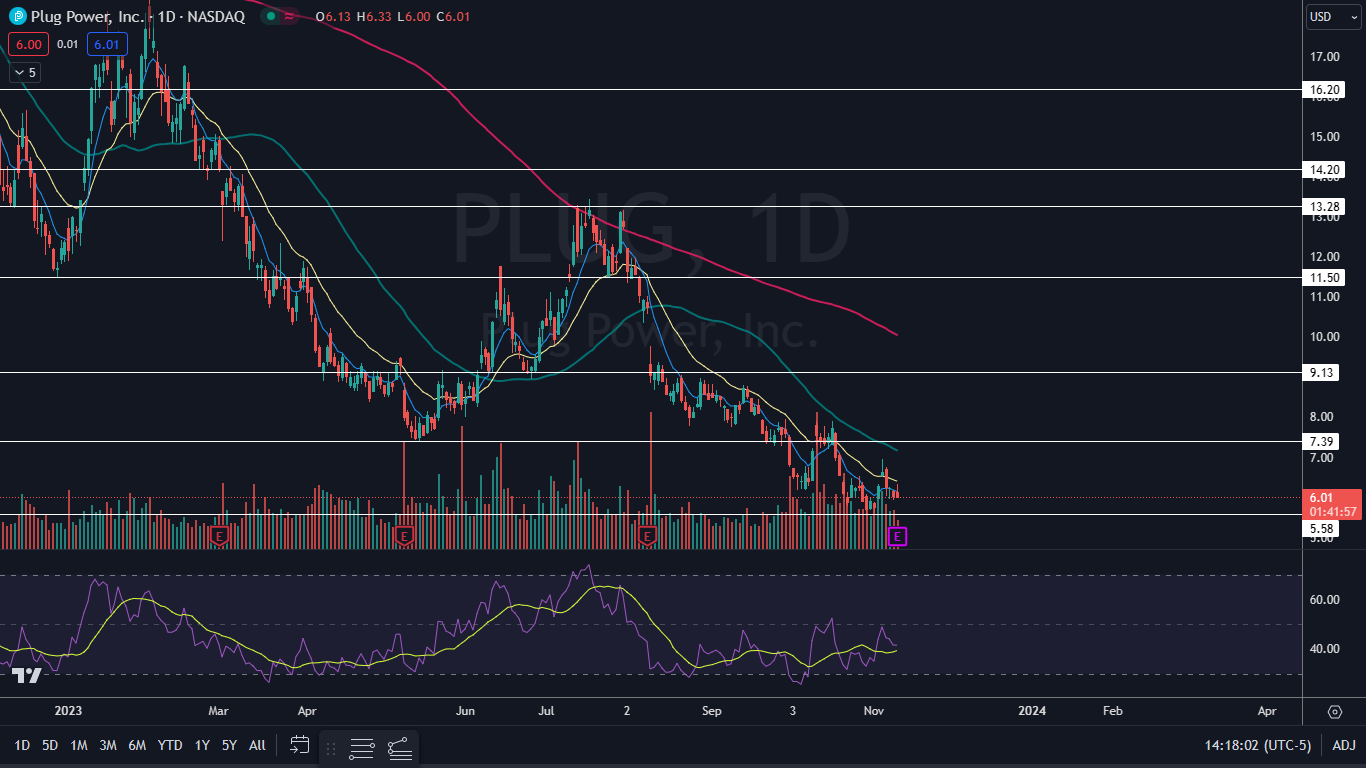Expand the collapsed indicators legend showing 5

pyautogui.click(x=25, y=72)
